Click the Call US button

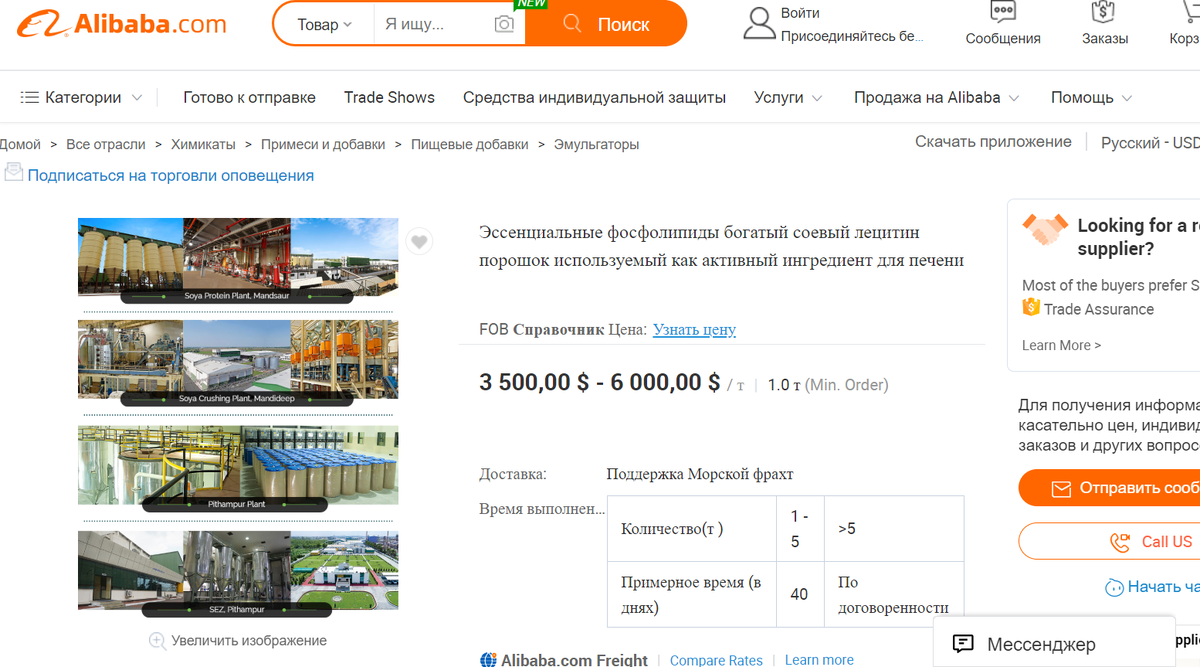(1109, 542)
